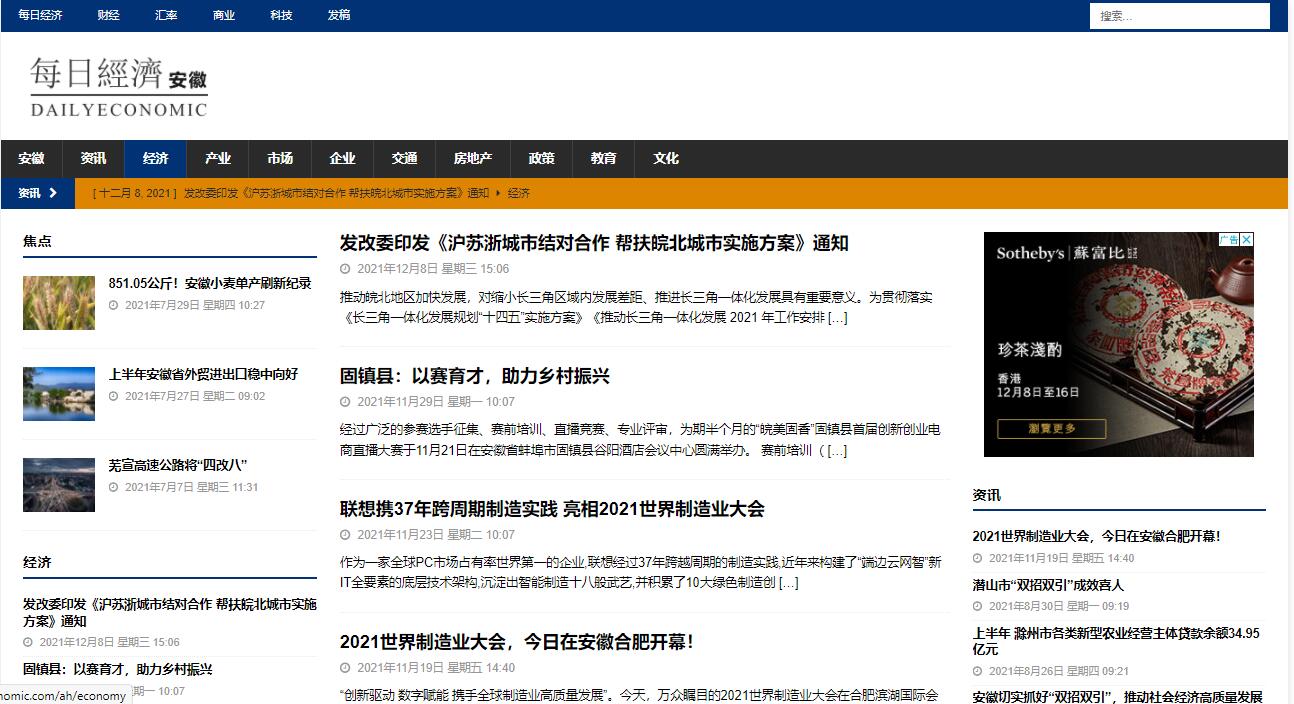Viewport: 1294px width, 704px height.
Task: Open the 焦点 section heading
Action: pos(37,241)
